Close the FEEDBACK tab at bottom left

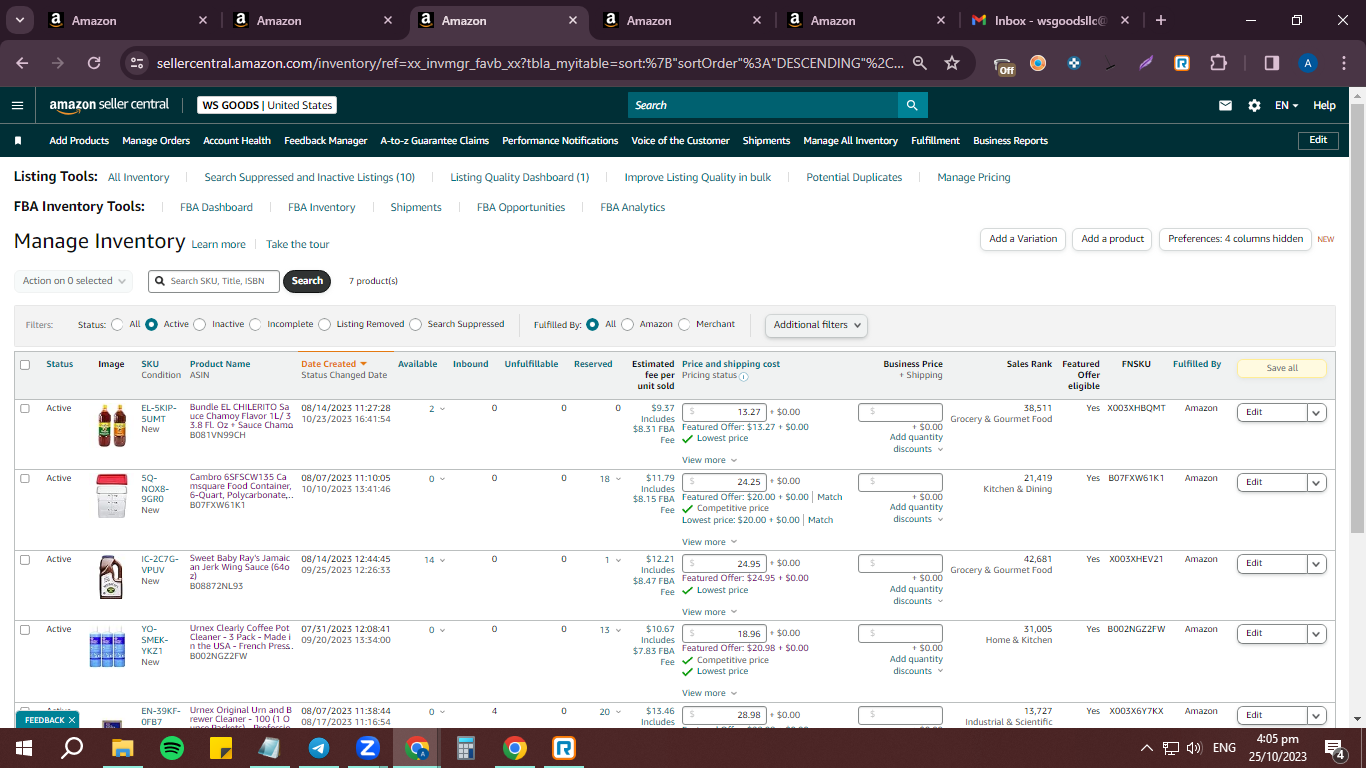72,720
